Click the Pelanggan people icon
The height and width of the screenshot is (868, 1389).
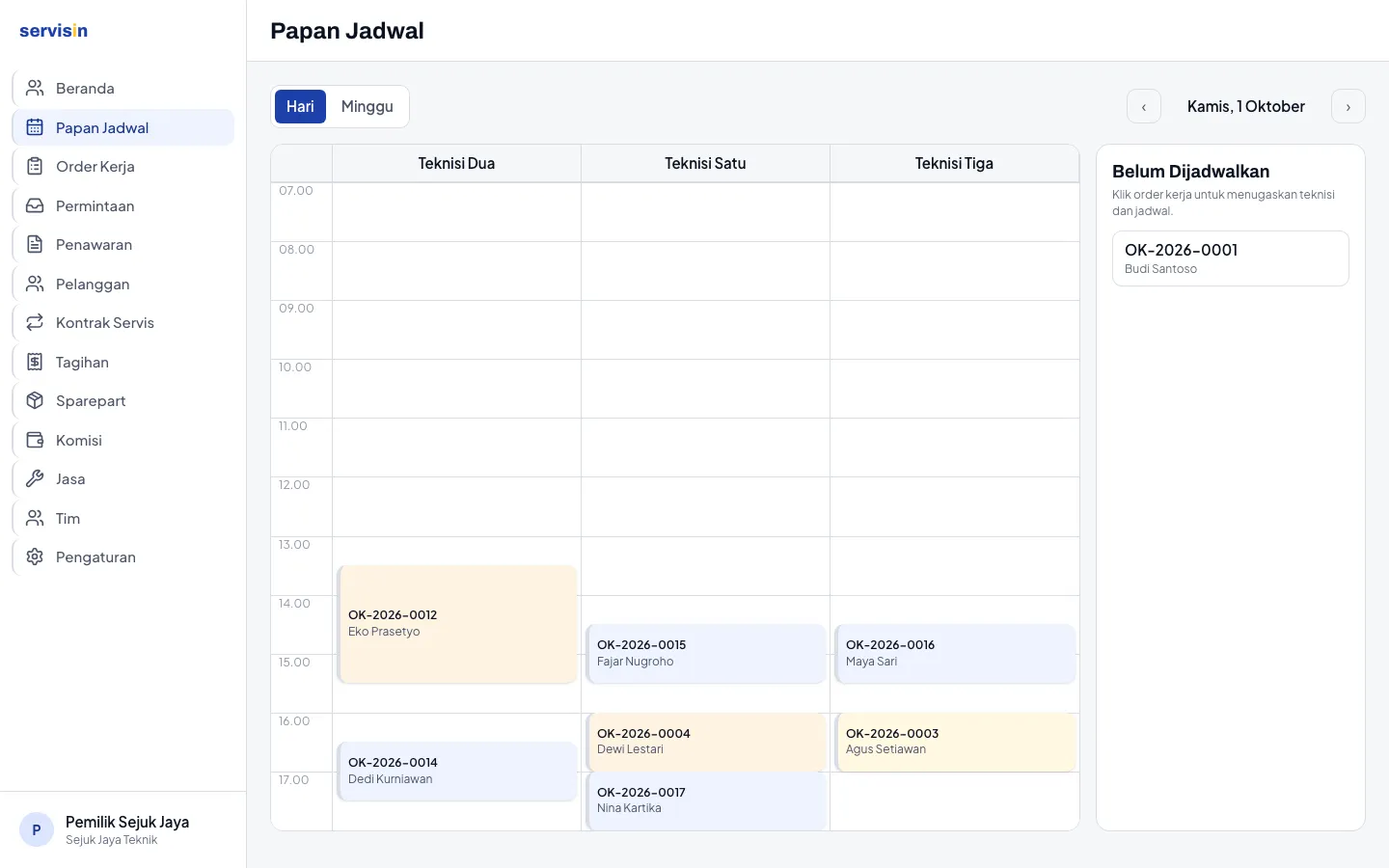click(35, 284)
